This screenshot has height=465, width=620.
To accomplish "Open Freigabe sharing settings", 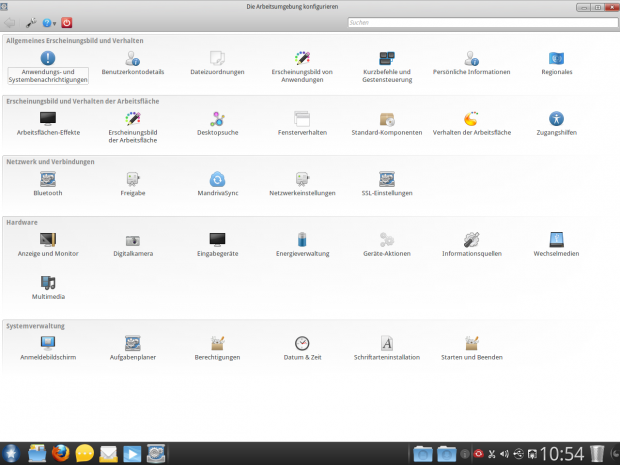I will point(132,184).
